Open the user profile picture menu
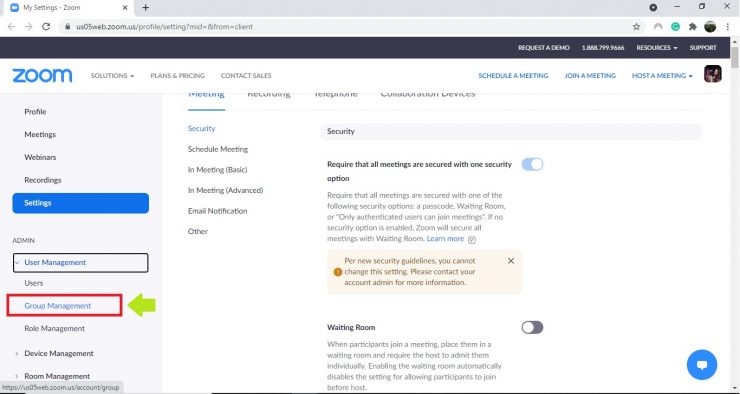Viewport: 740px width, 394px height. point(713,74)
